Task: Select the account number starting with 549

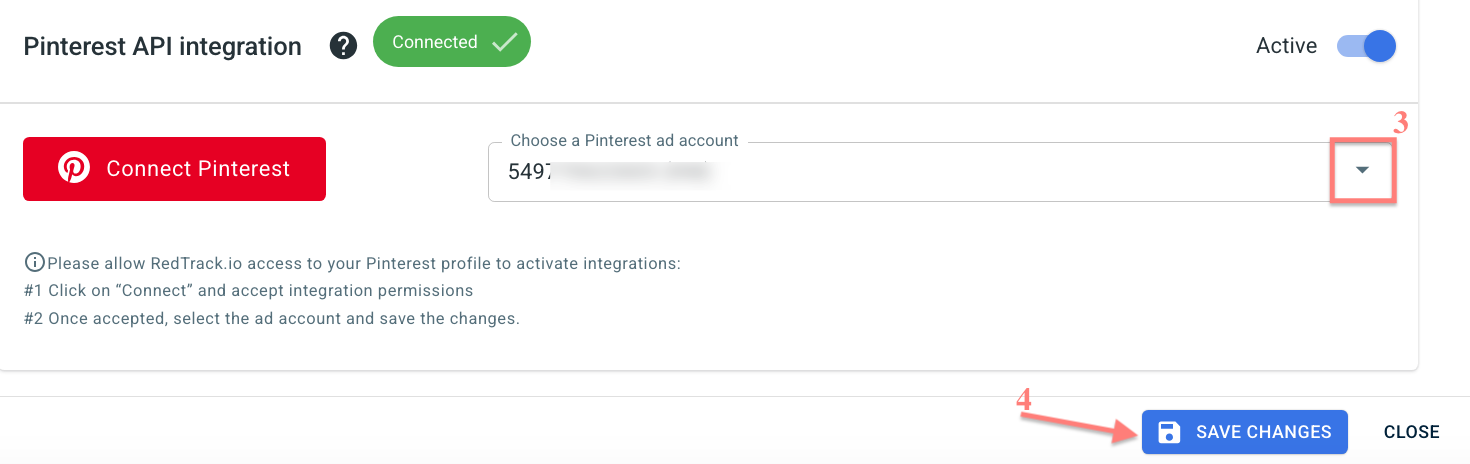Action: [x=610, y=171]
